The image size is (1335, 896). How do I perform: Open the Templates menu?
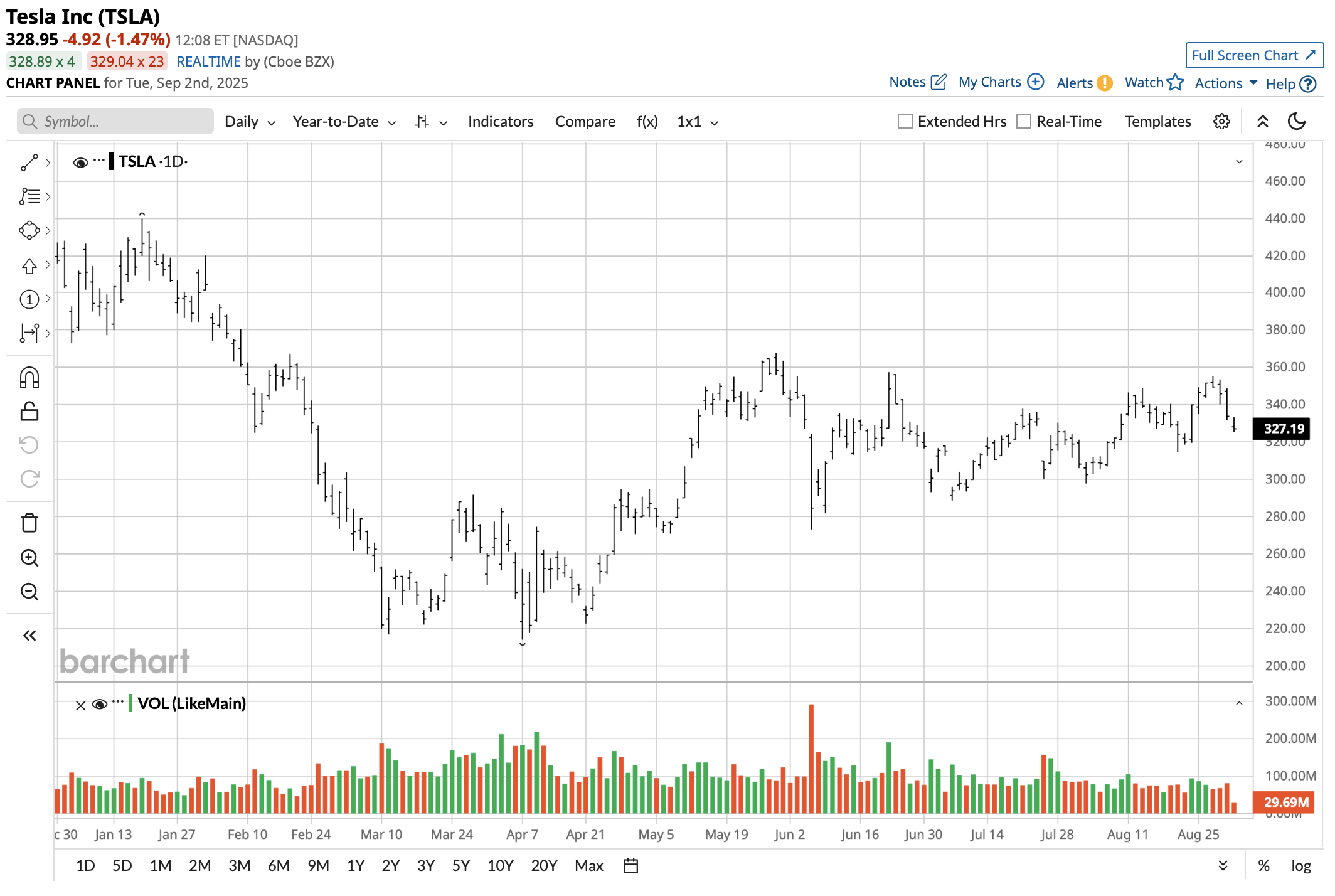pyautogui.click(x=1157, y=122)
